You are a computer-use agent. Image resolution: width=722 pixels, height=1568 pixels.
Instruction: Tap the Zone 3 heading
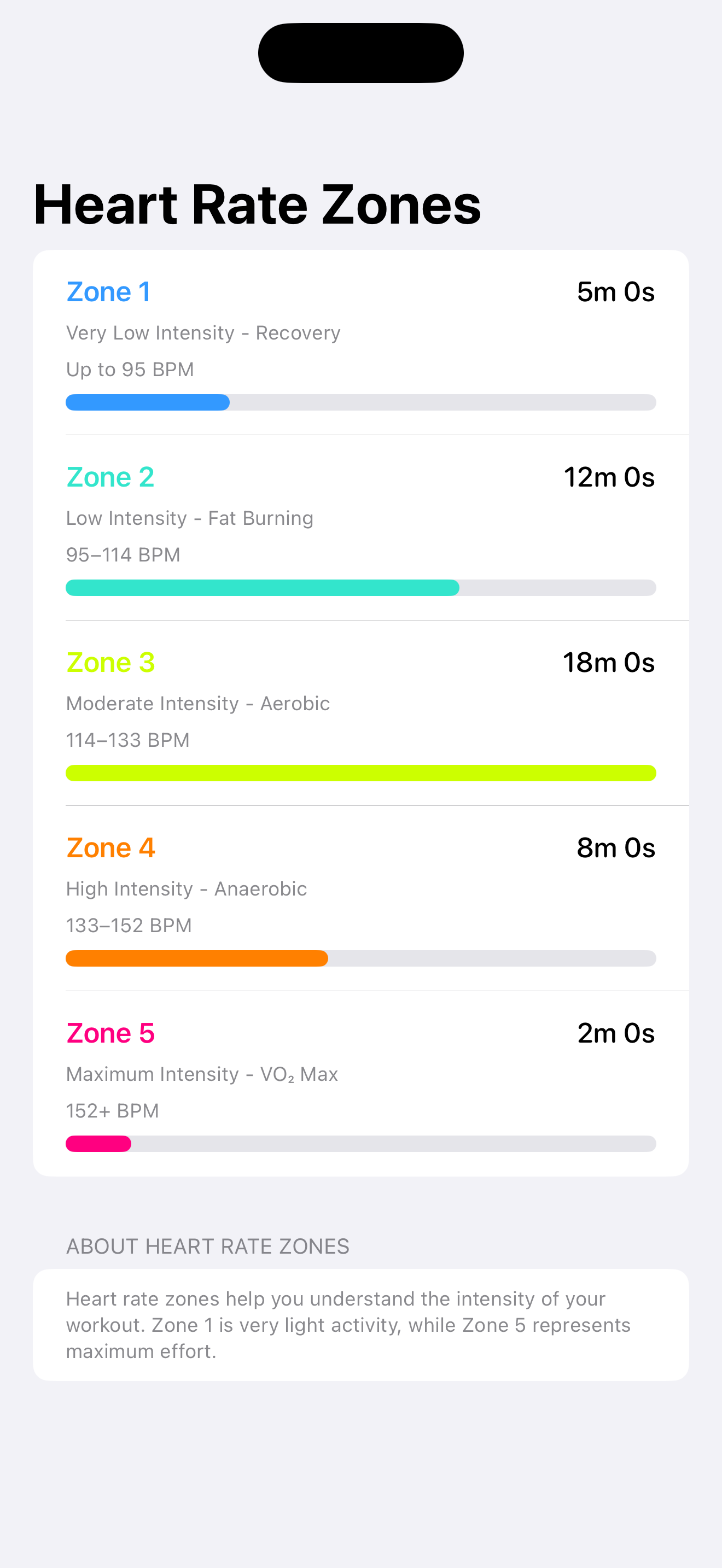point(111,662)
